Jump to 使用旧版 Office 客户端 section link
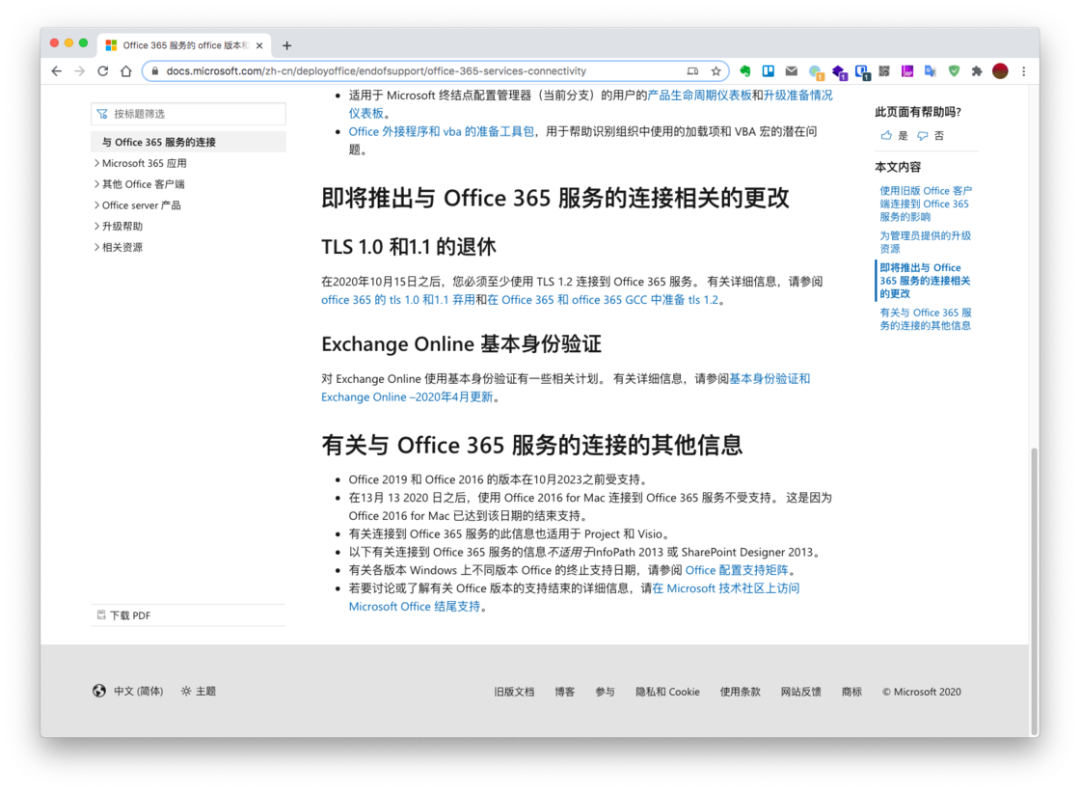Viewport: 1080px width, 791px height. tap(926, 203)
